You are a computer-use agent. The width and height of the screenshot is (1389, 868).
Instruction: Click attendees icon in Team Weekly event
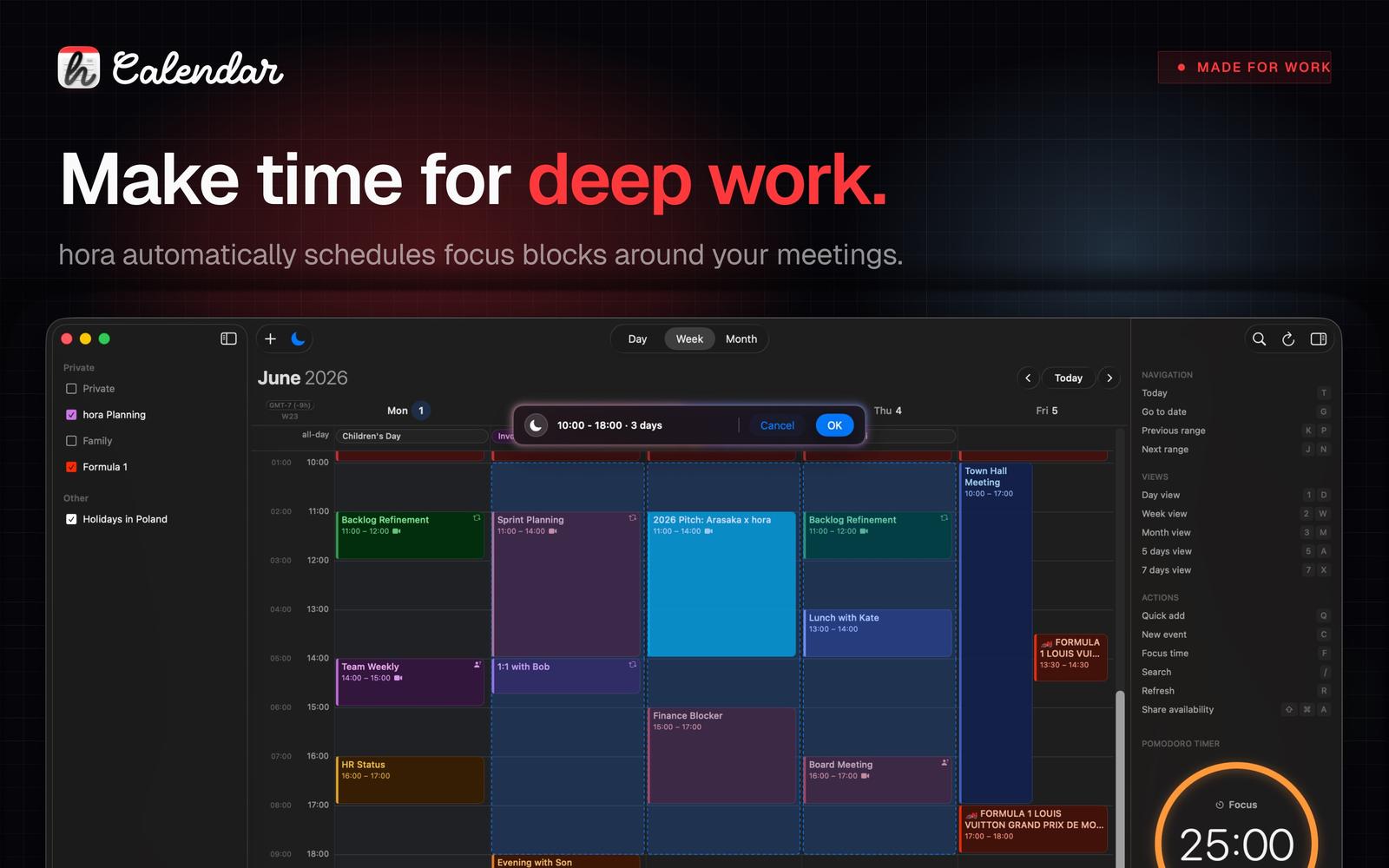[x=477, y=665]
